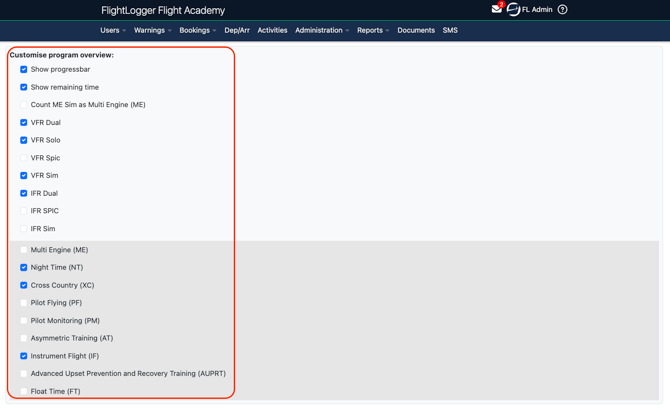Viewport: 670px width, 409px height.
Task: Uncheck Show remaining time
Action: click(x=24, y=87)
